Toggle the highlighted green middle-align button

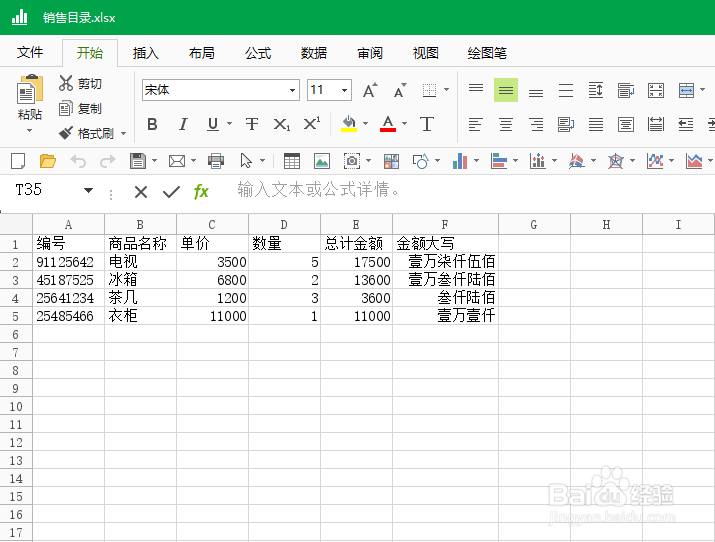point(506,90)
